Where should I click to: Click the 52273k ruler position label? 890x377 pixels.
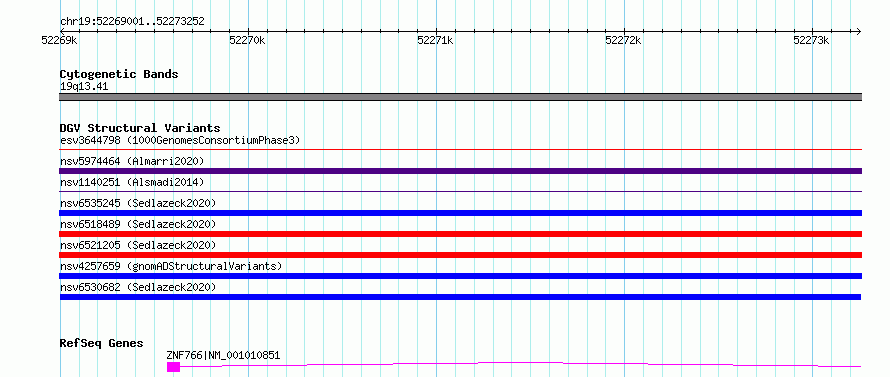pyautogui.click(x=812, y=41)
